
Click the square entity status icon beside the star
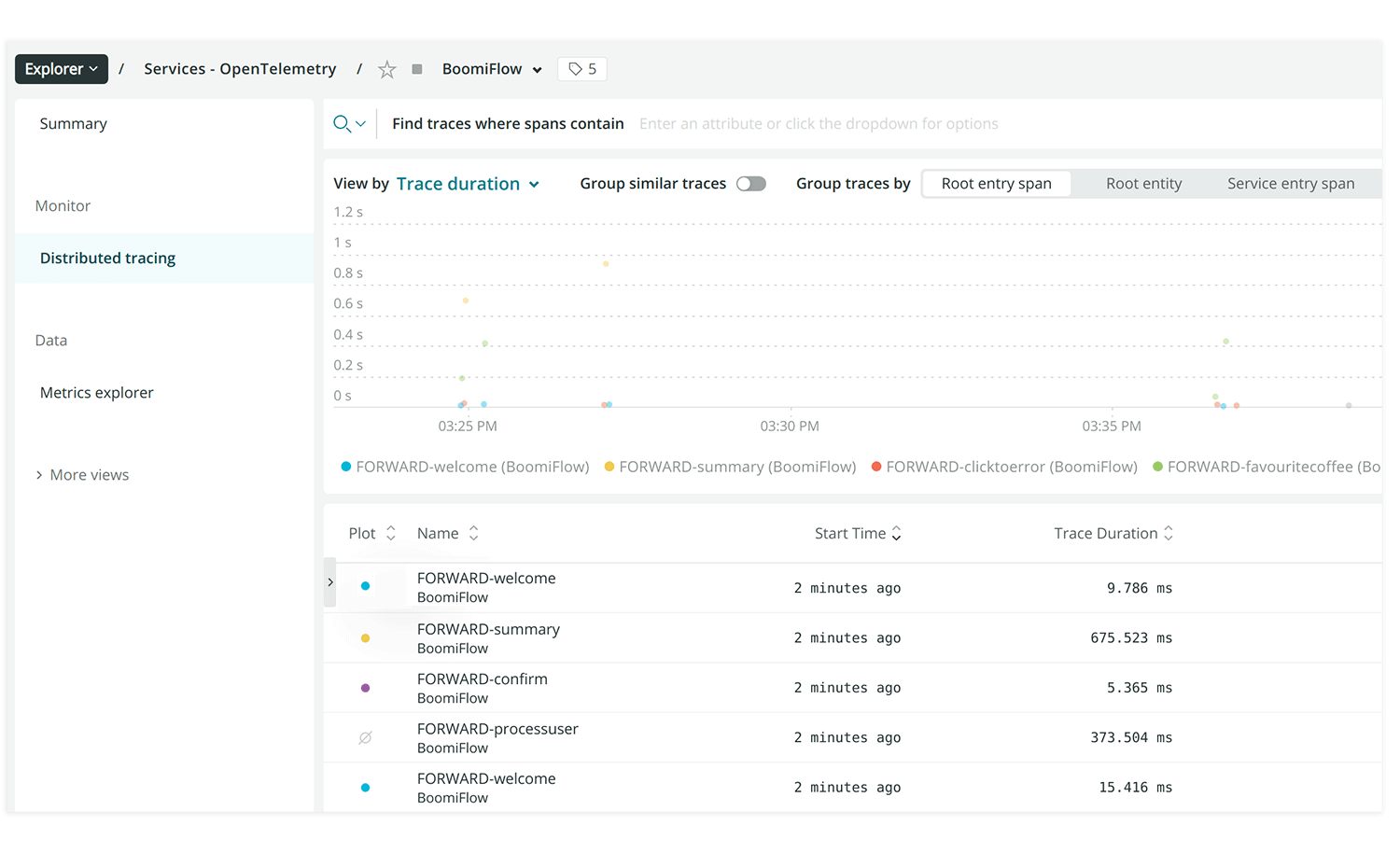click(416, 68)
